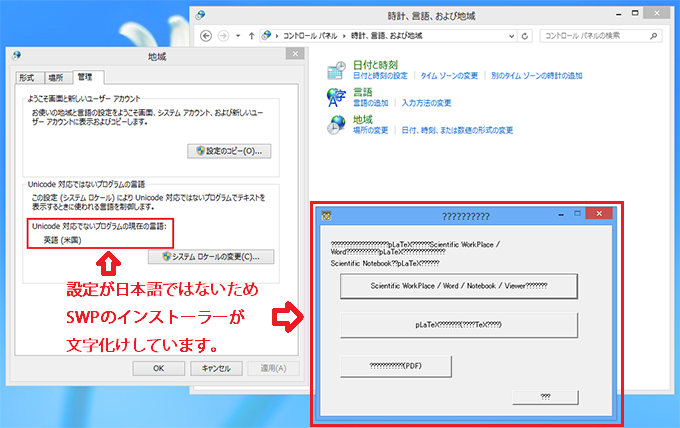This screenshot has height=428, width=680.
Task: Close the 地域 dialog
Action: click(x=295, y=54)
